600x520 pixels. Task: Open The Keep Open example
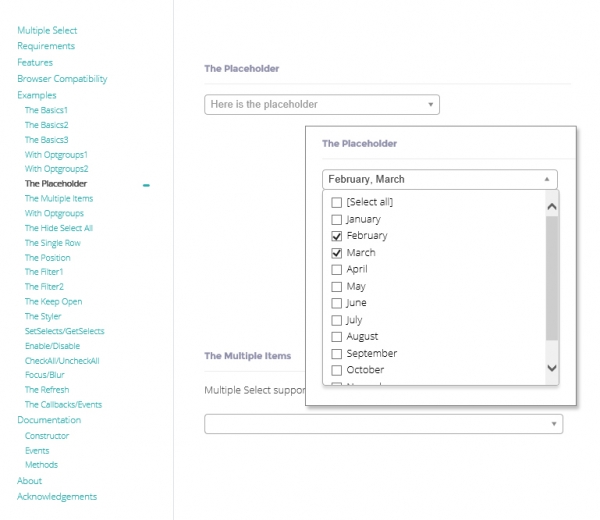click(53, 302)
